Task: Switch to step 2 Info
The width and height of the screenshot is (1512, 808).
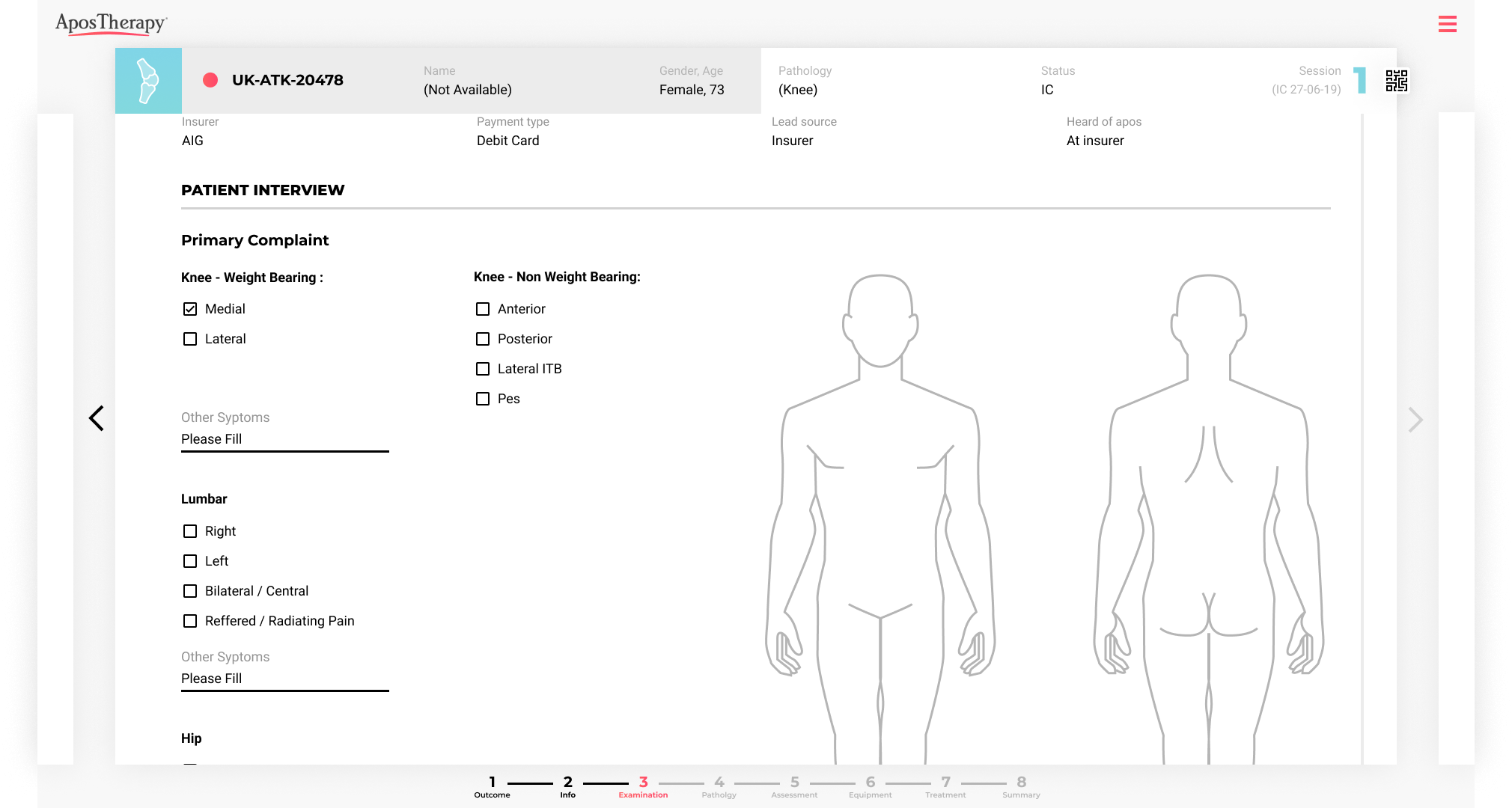Action: 567,786
